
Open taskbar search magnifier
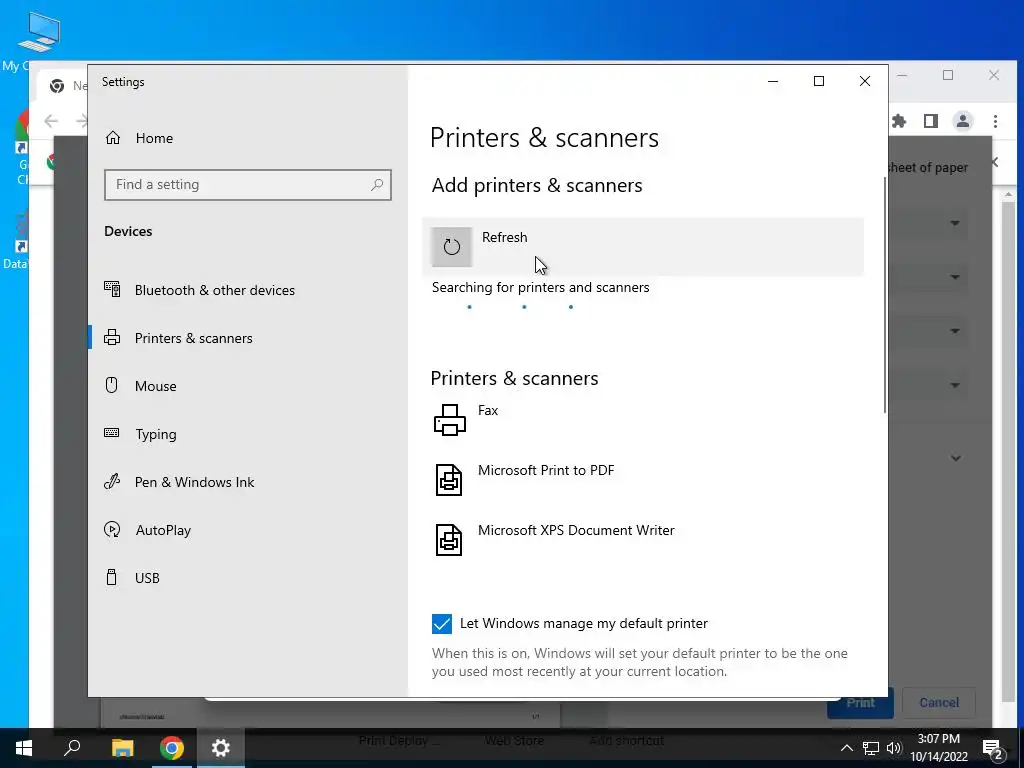pos(72,748)
